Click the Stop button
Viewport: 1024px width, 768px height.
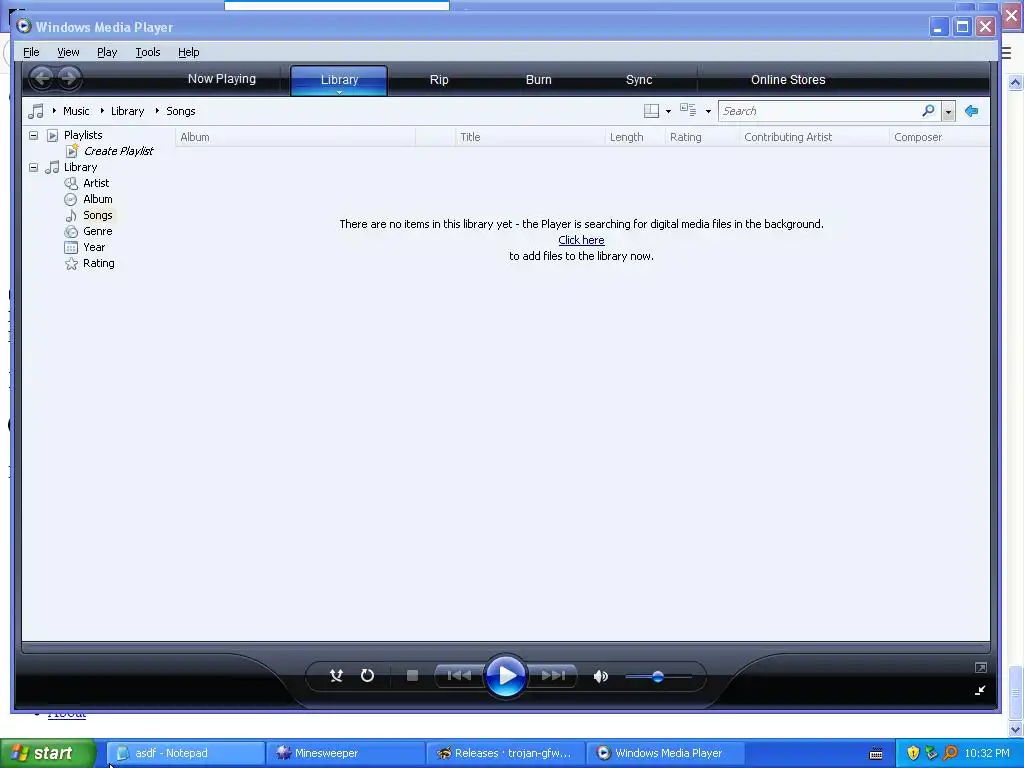coord(412,675)
